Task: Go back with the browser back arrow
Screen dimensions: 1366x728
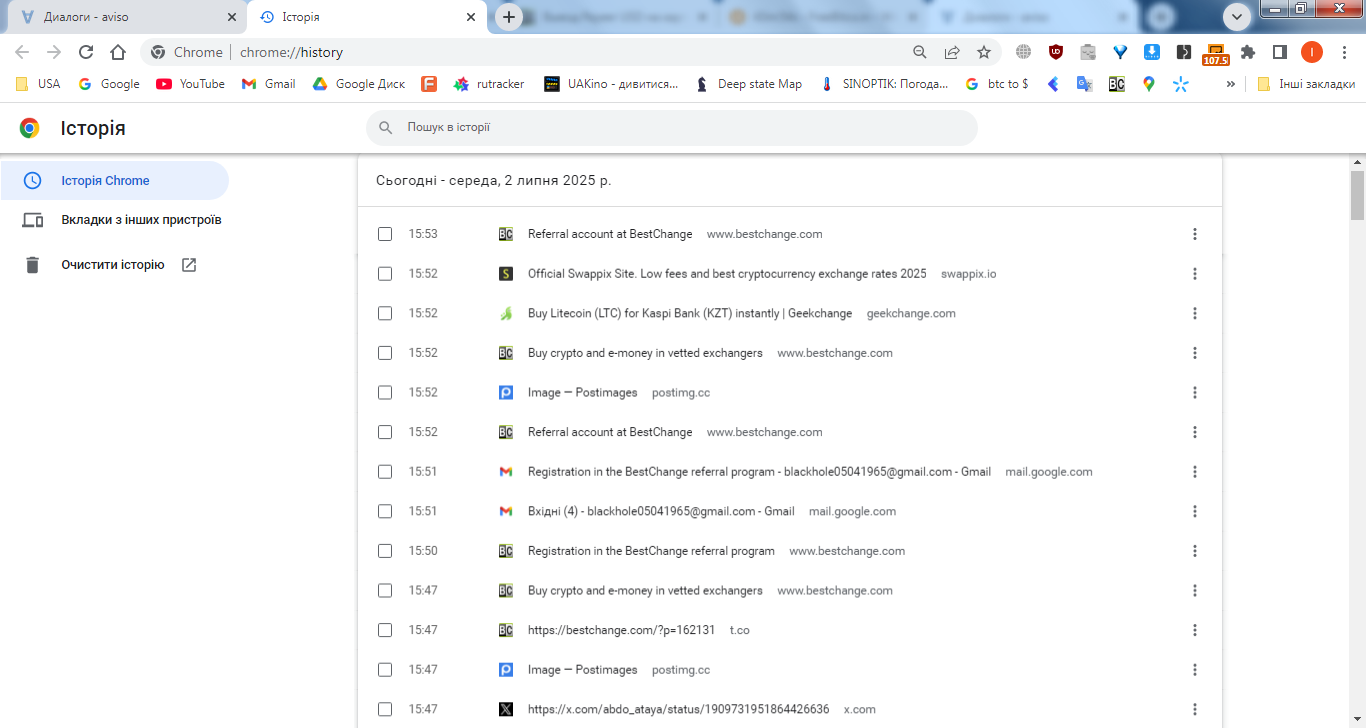Action: point(22,52)
